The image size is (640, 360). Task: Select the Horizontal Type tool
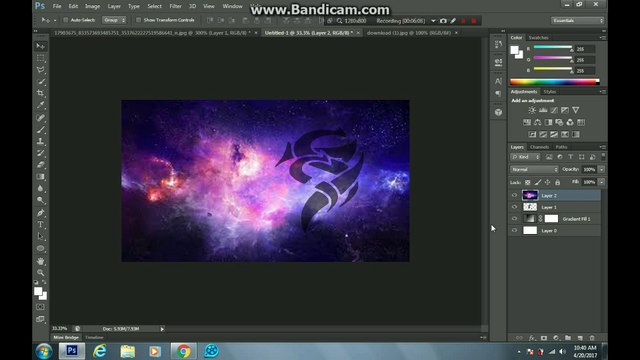(x=41, y=225)
